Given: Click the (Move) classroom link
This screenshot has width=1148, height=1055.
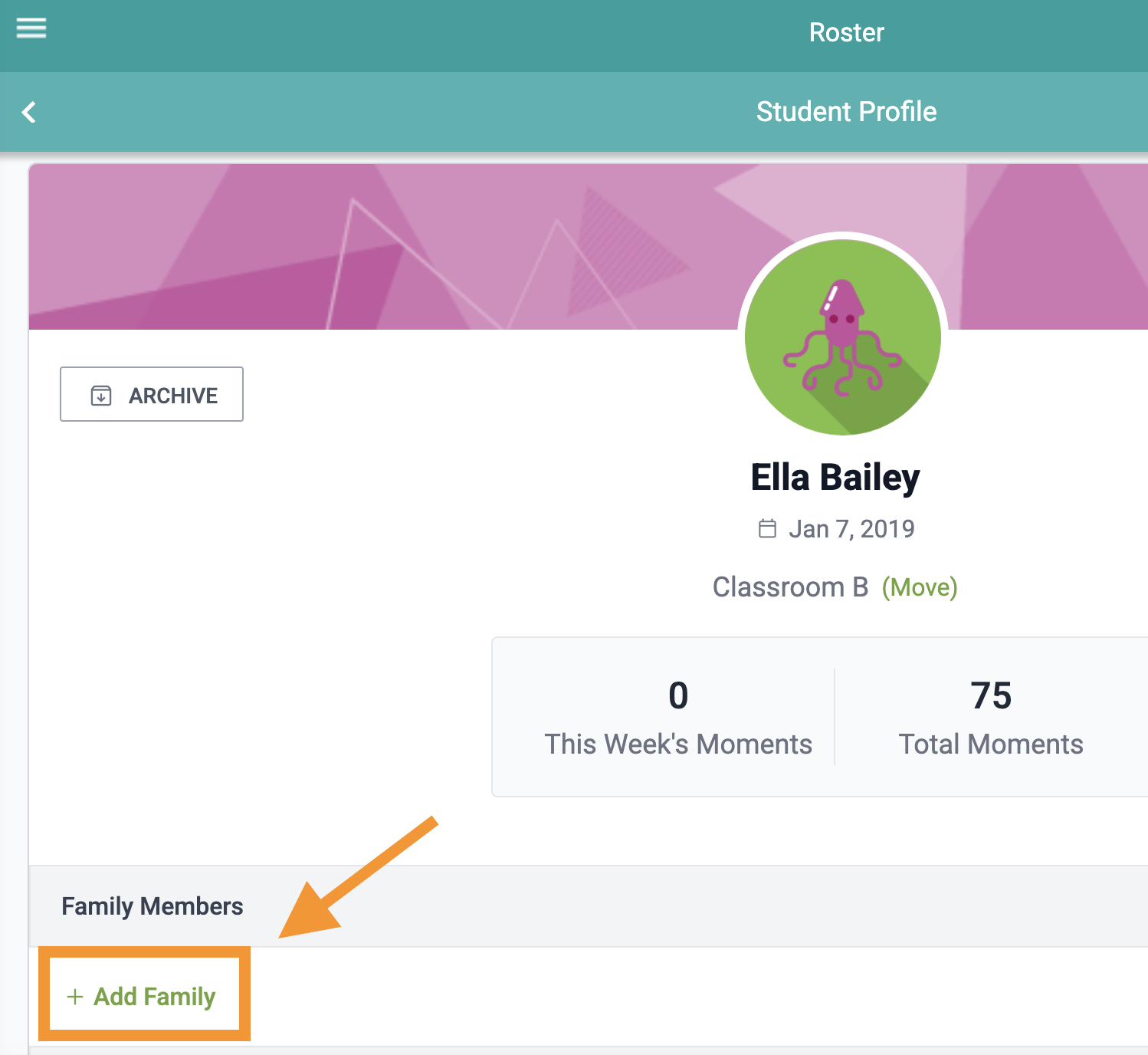Looking at the screenshot, I should [x=920, y=587].
